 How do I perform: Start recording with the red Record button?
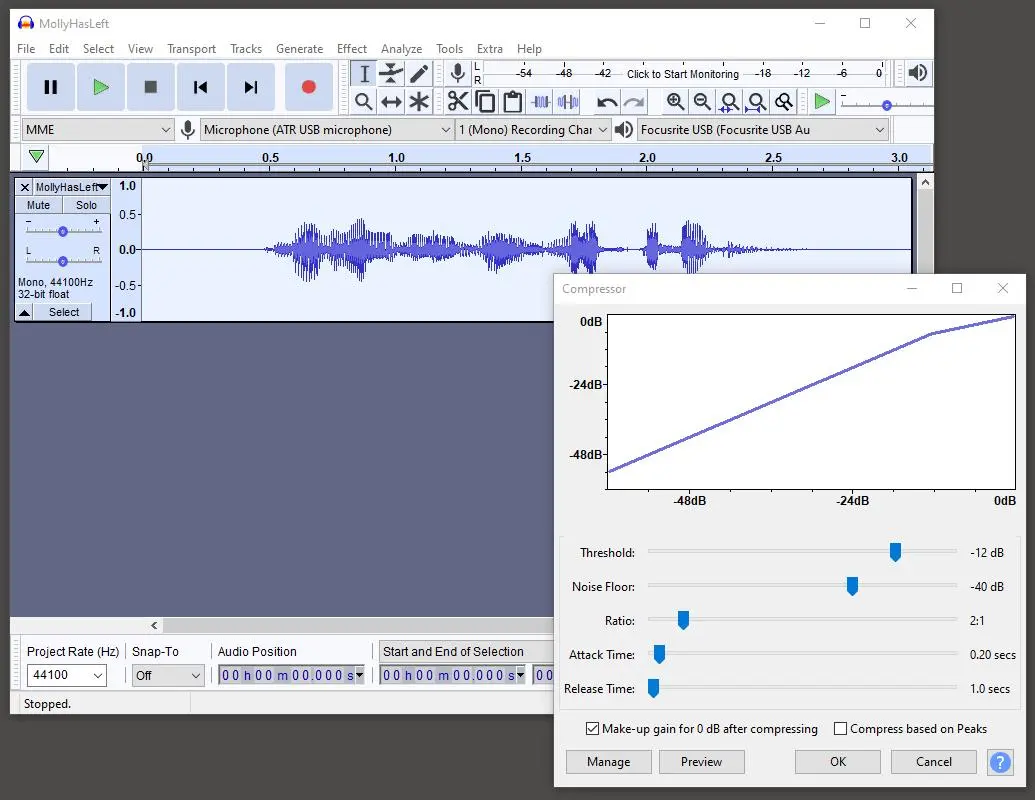point(308,87)
